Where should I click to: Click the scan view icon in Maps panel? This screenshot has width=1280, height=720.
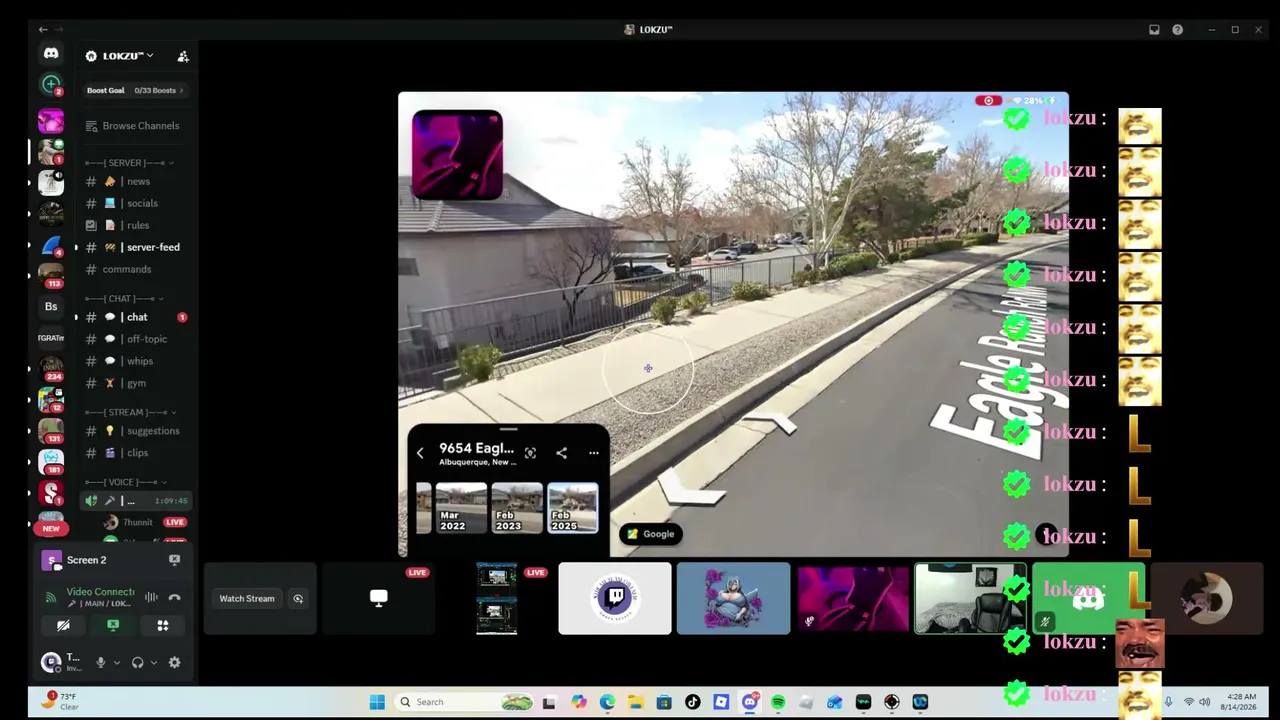[530, 453]
